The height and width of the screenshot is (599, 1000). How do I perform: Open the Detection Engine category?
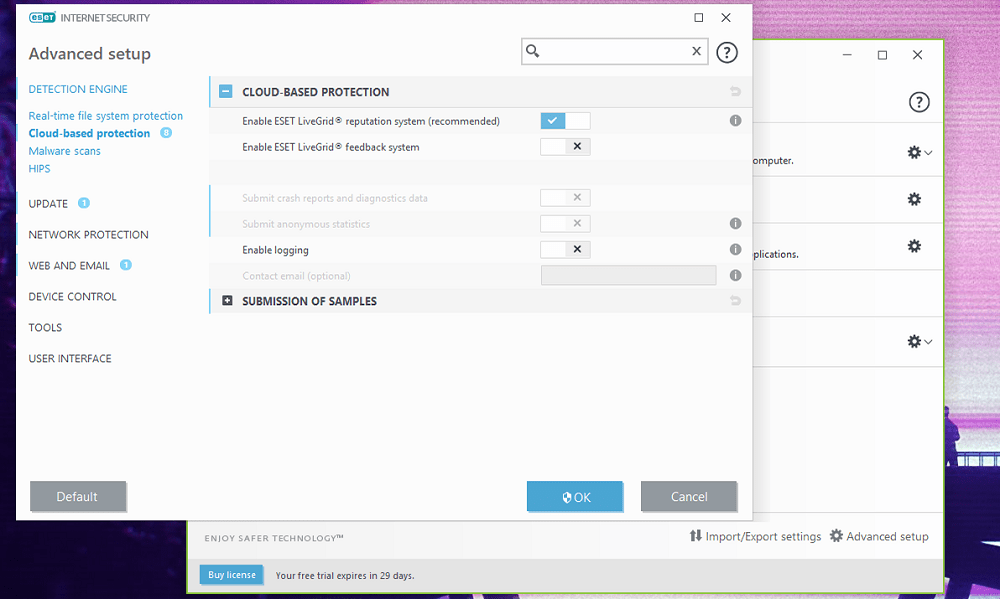tap(78, 89)
